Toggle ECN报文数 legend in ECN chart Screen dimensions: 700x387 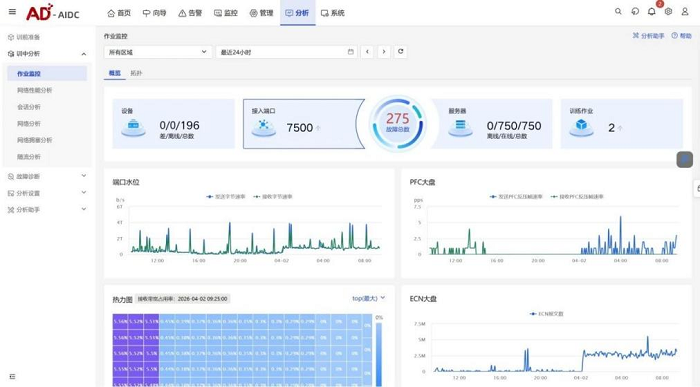[x=546, y=314]
